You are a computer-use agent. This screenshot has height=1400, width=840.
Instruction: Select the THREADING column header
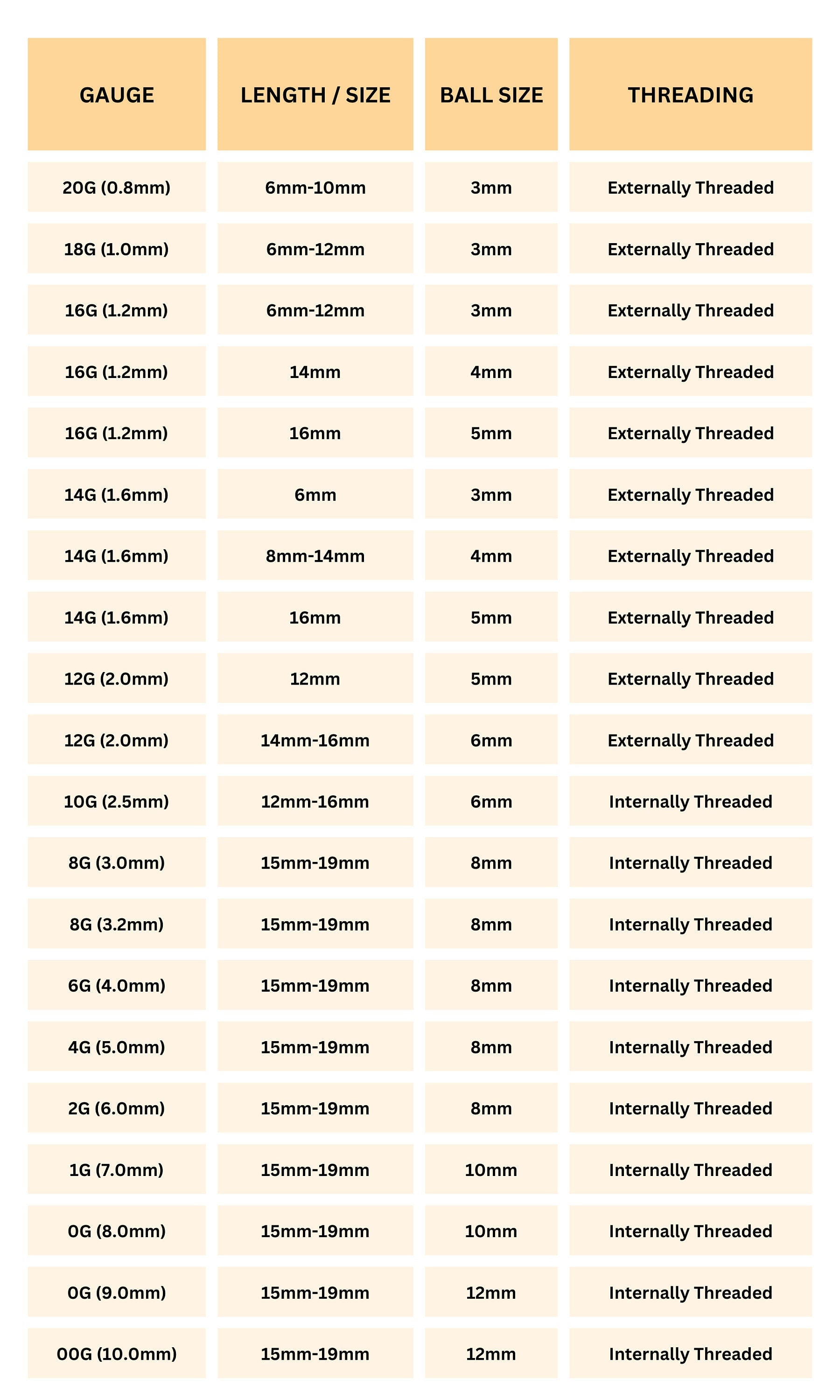(x=690, y=95)
